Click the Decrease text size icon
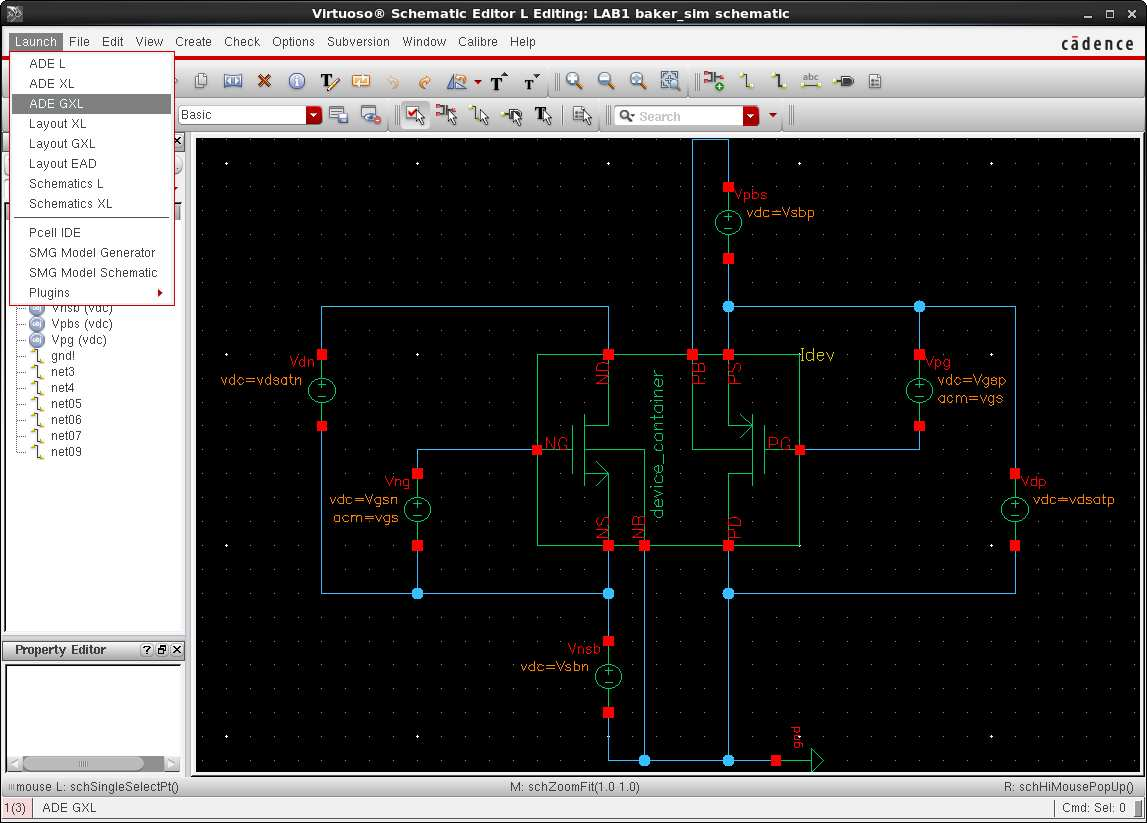The width and height of the screenshot is (1147, 823). click(532, 81)
